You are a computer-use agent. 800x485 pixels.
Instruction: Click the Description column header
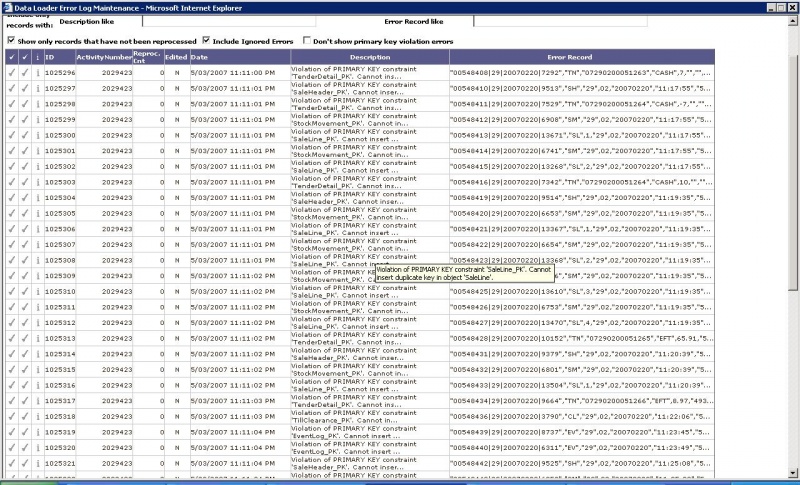(370, 57)
